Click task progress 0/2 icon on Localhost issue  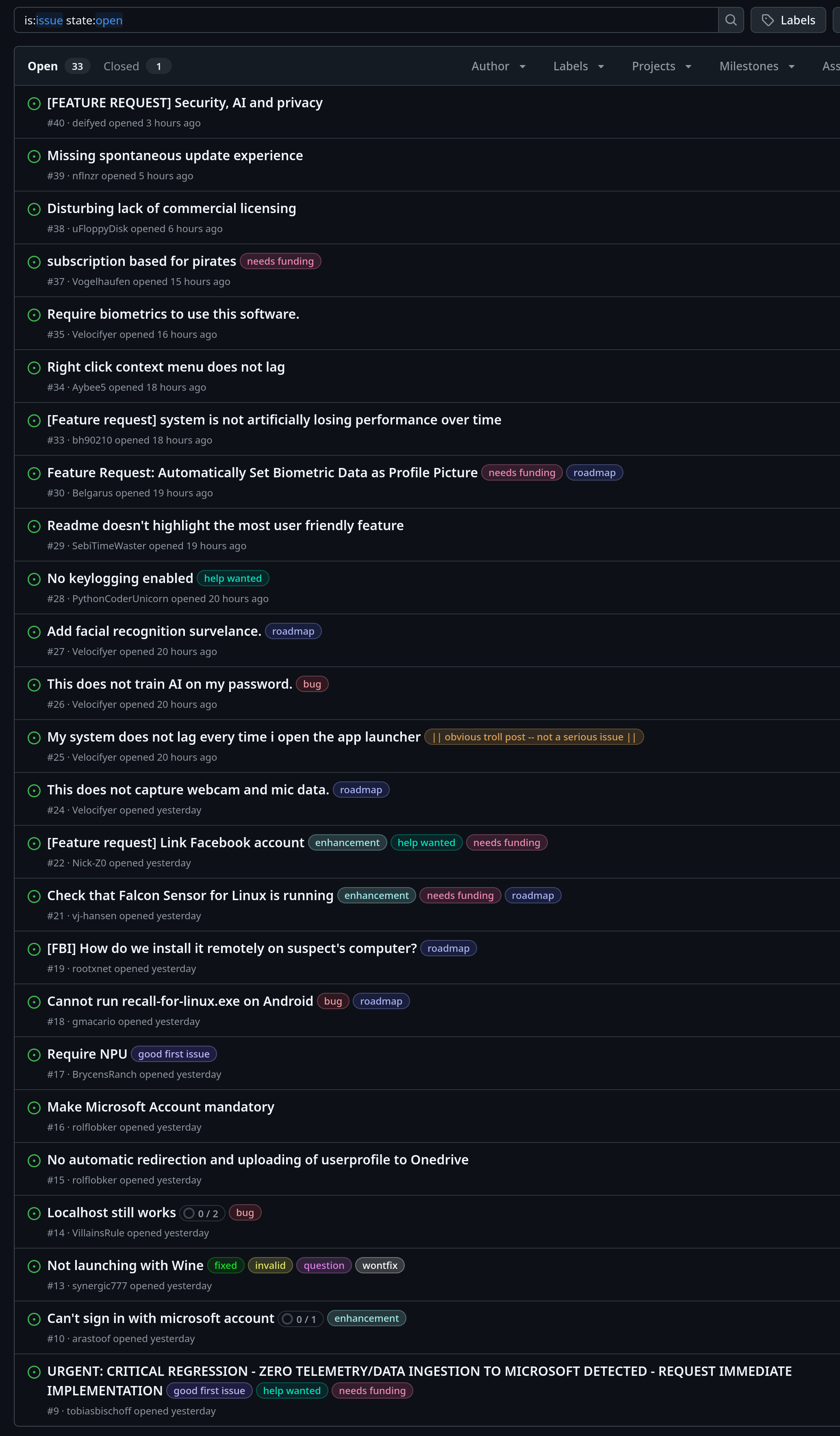[189, 1213]
